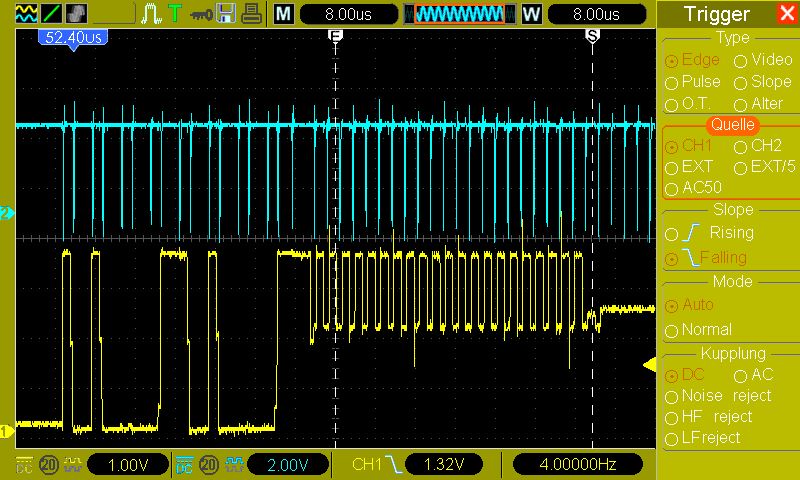Set trigger mode to Auto

pyautogui.click(x=689, y=305)
